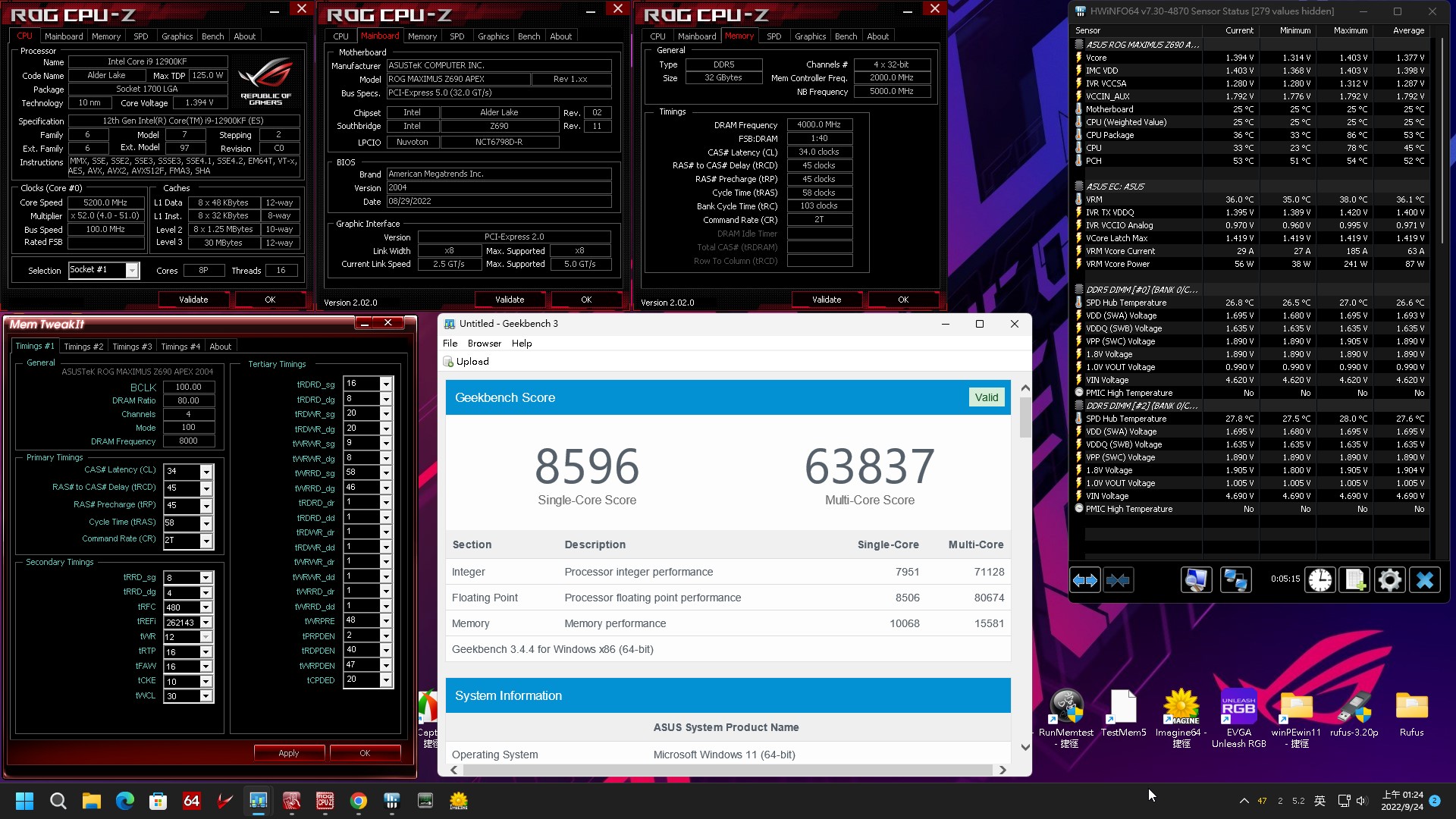
Task: Click HWiNFO network computers icon
Action: [x=1235, y=581]
